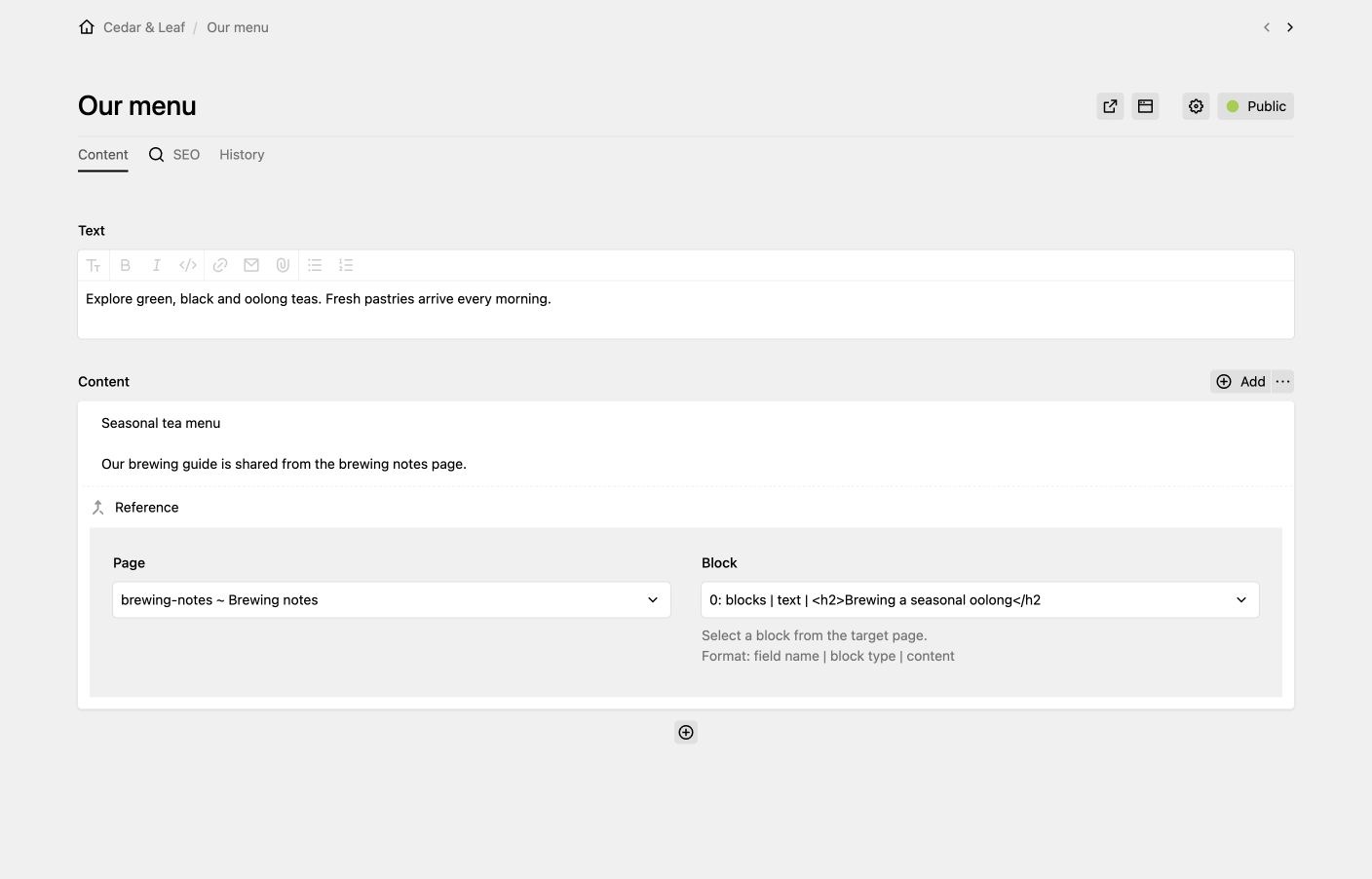Switch to the Content tab
Image resolution: width=1372 pixels, height=879 pixels.
point(103,155)
